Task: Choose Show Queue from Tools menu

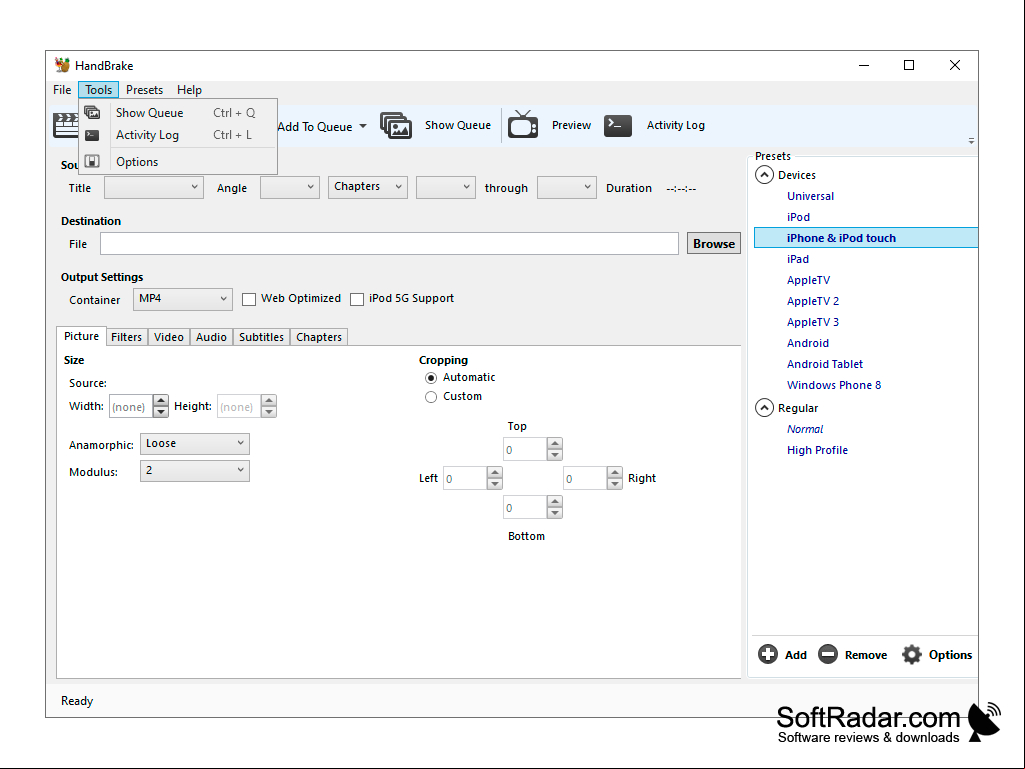Action: [178, 112]
